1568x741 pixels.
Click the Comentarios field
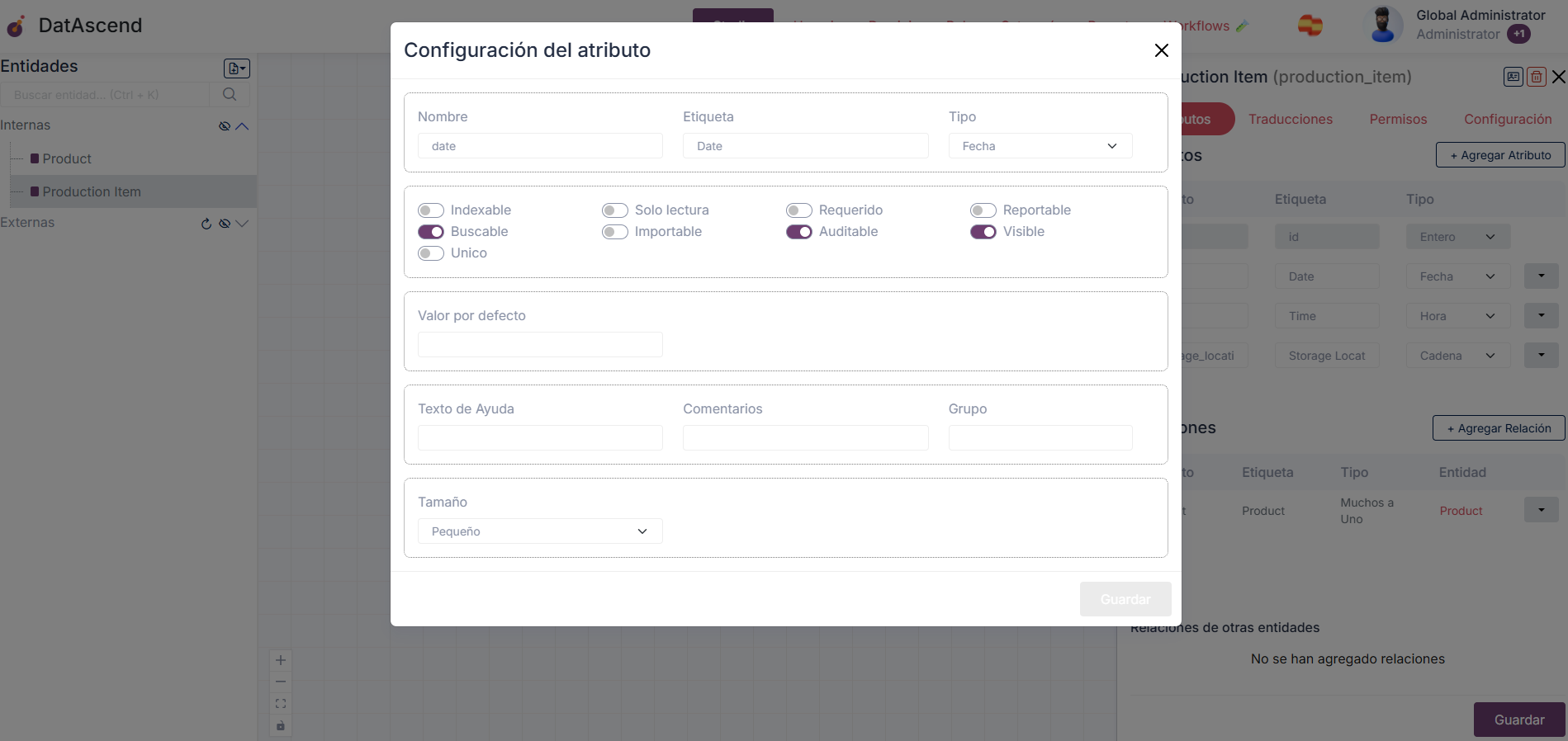806,438
